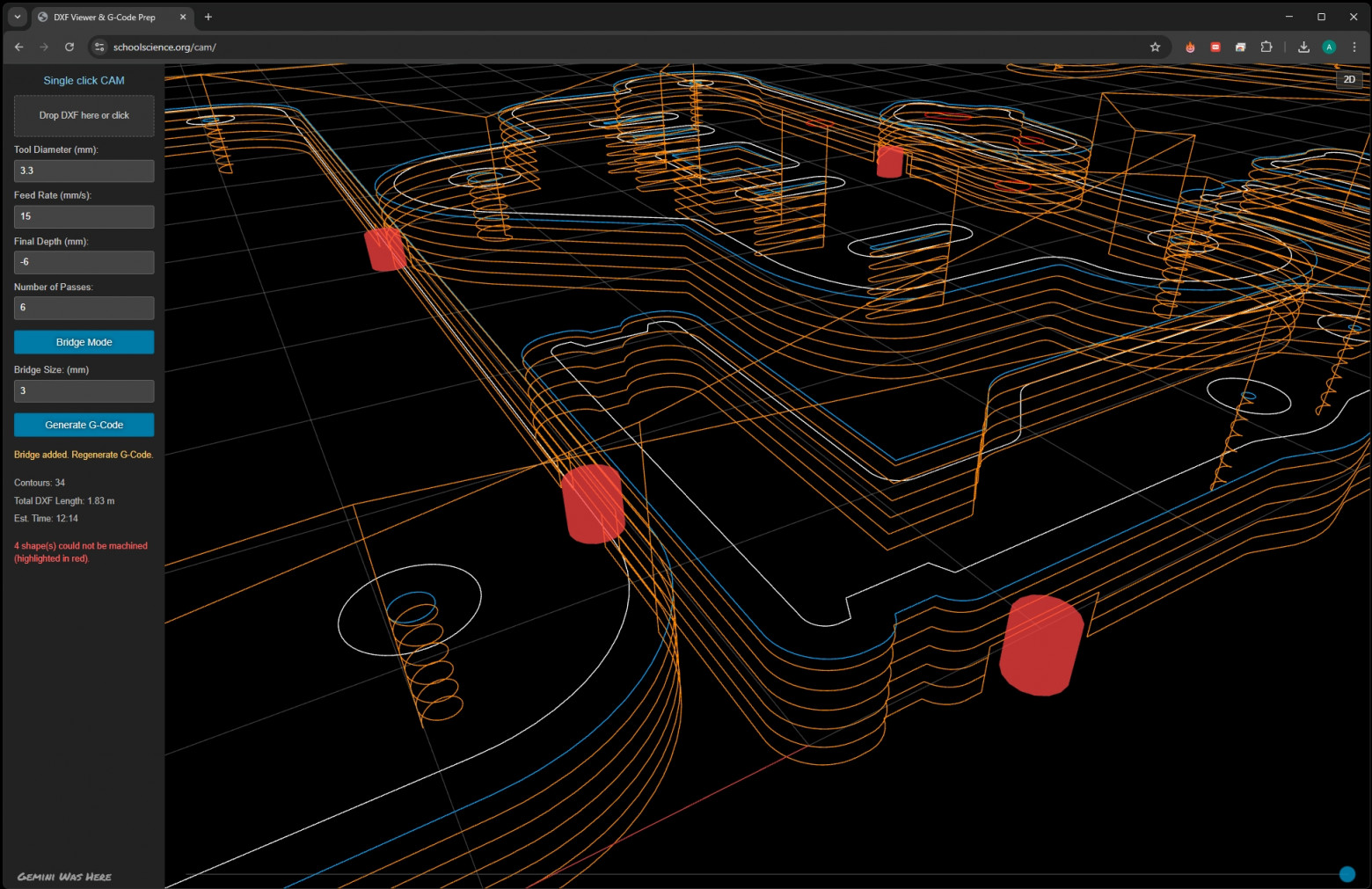Click the blue slider handle at bottom right

click(x=1346, y=874)
